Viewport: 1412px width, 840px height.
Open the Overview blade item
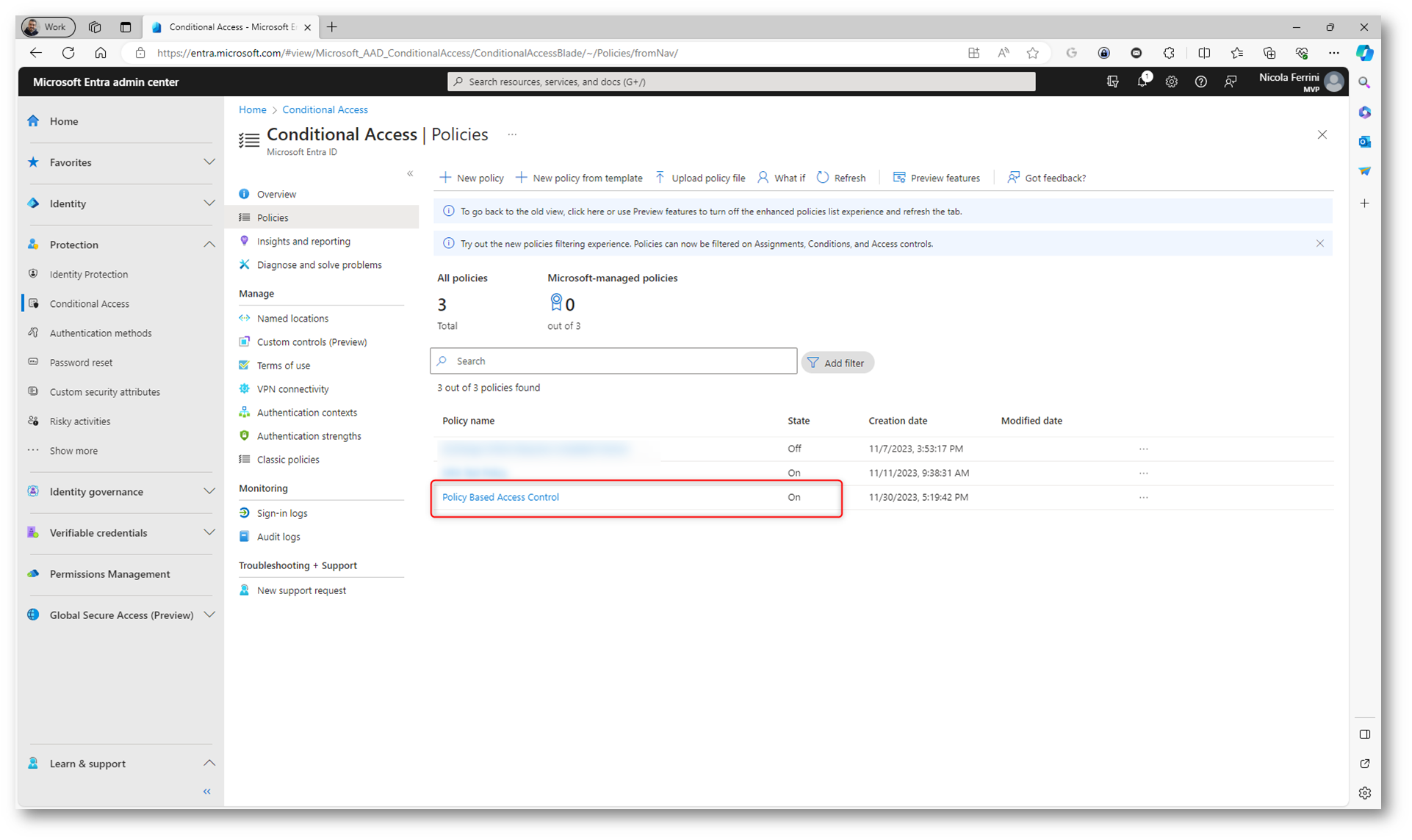point(276,194)
